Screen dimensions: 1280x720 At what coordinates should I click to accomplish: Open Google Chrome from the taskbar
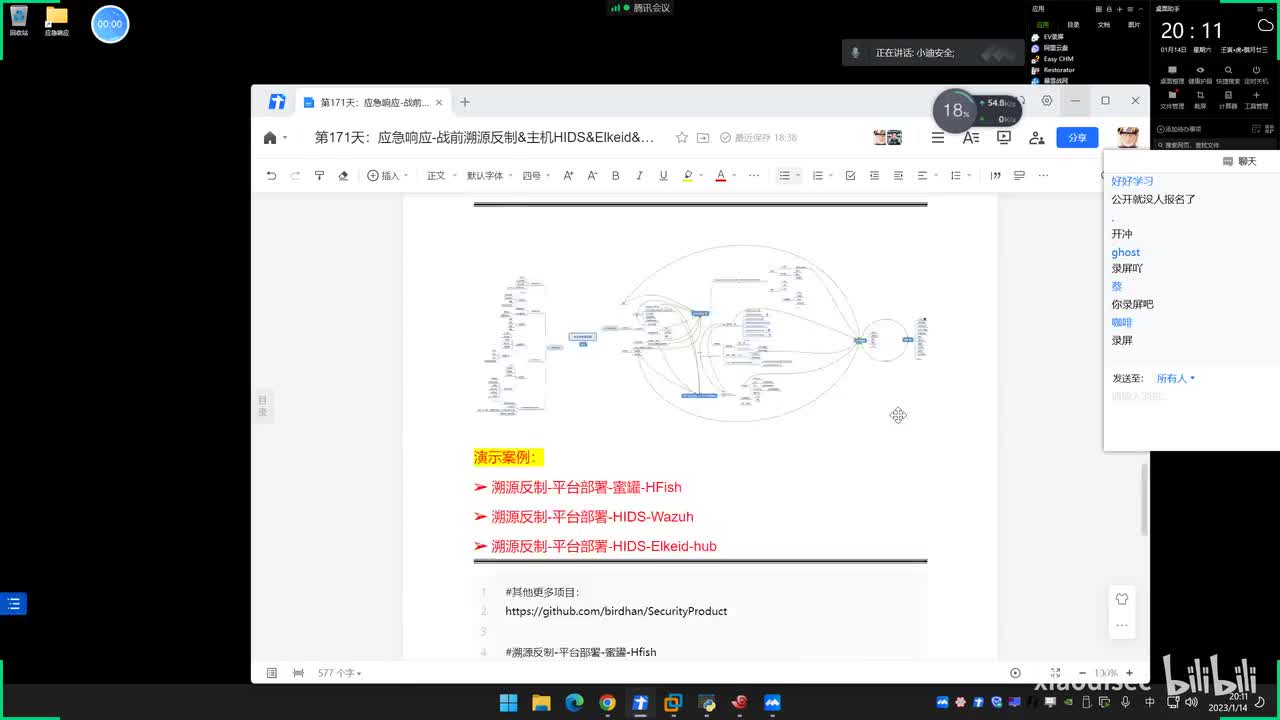(607, 703)
